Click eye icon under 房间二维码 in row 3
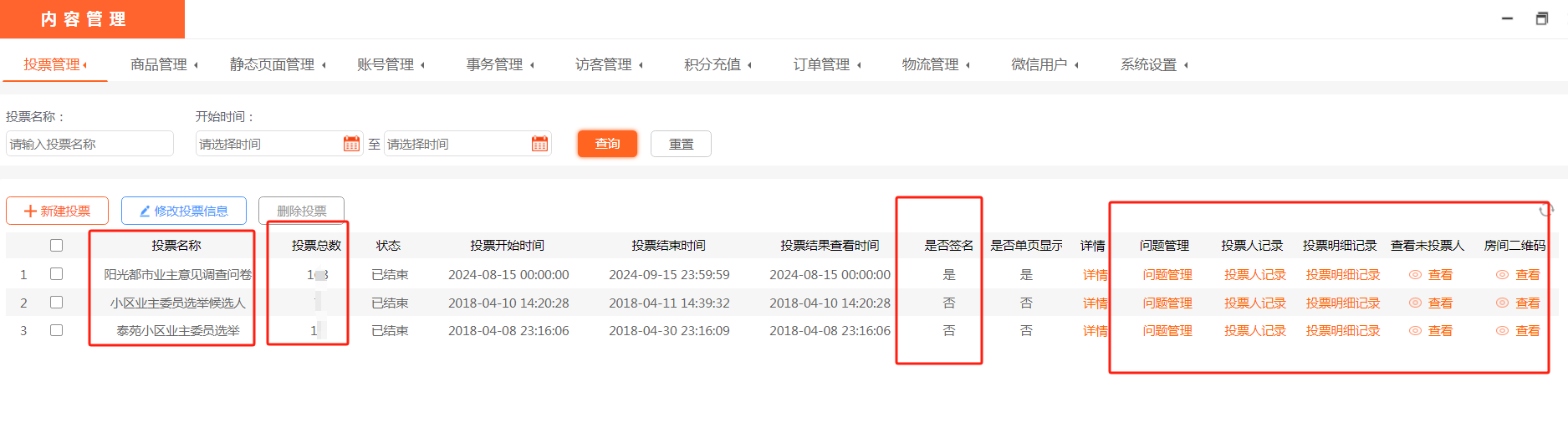The width and height of the screenshot is (1568, 438). tap(1502, 331)
